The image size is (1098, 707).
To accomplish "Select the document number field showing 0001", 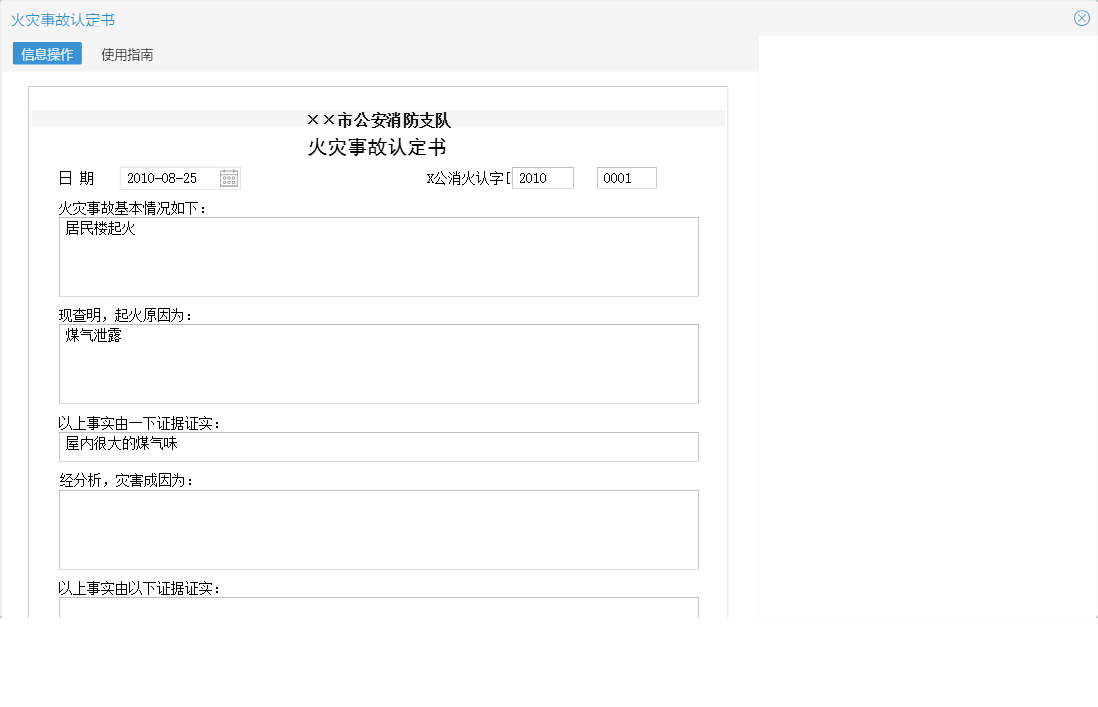I will [x=626, y=177].
